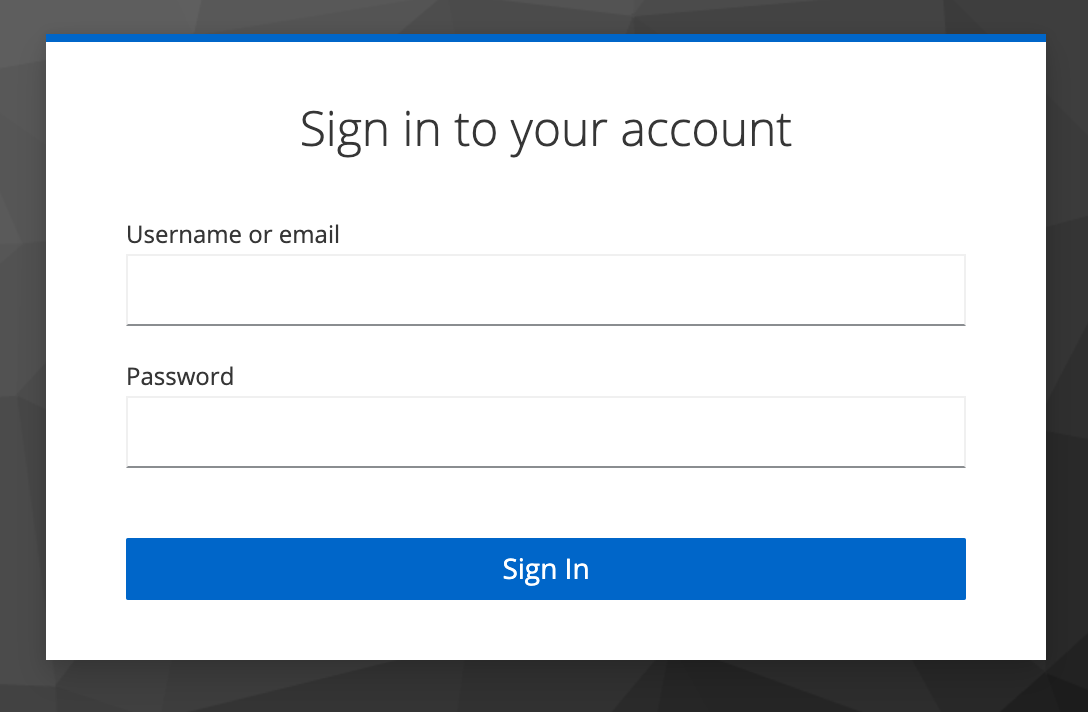Click the dark polygon background outside the card

(x=22, y=347)
